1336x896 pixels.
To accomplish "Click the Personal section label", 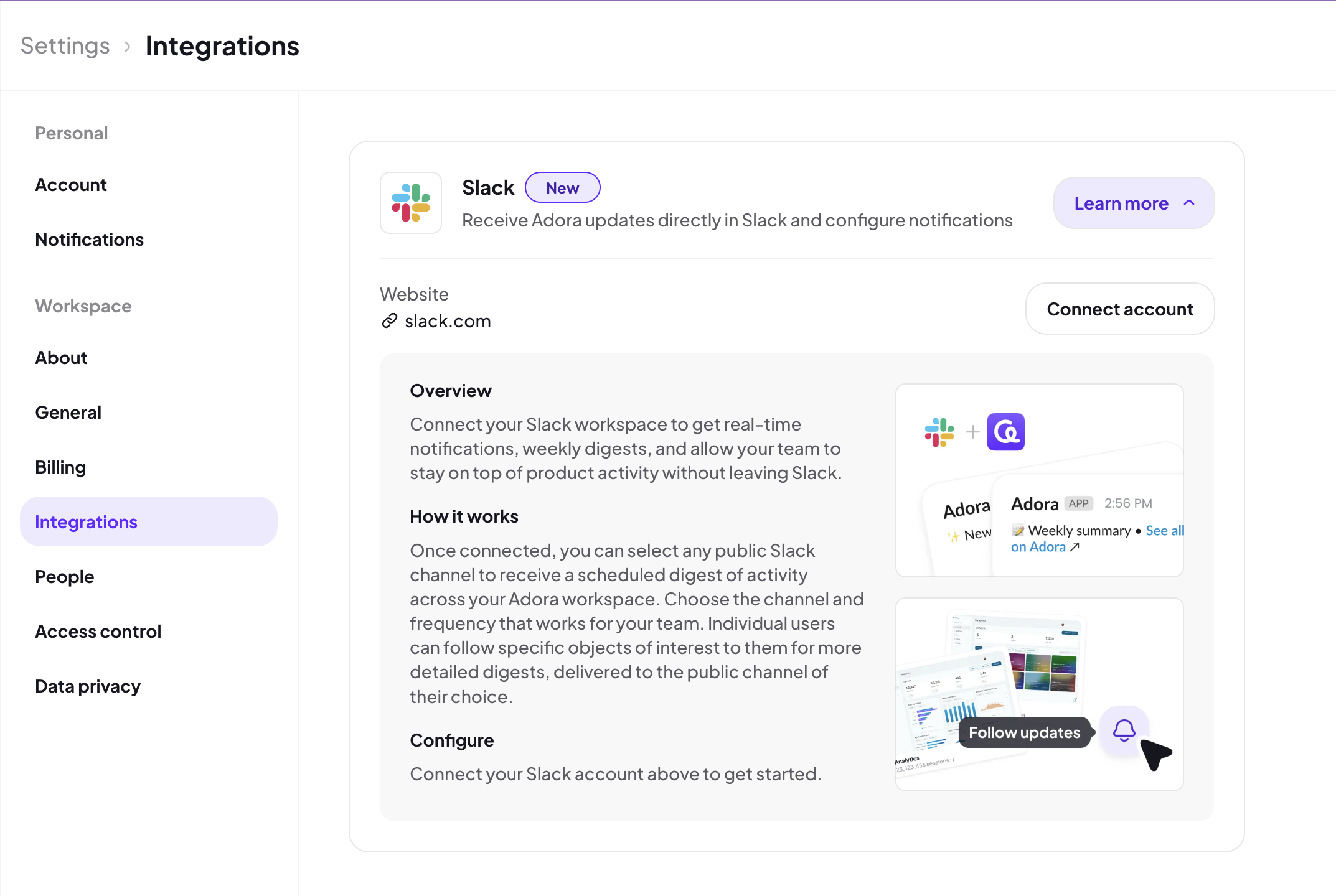I will tap(72, 133).
